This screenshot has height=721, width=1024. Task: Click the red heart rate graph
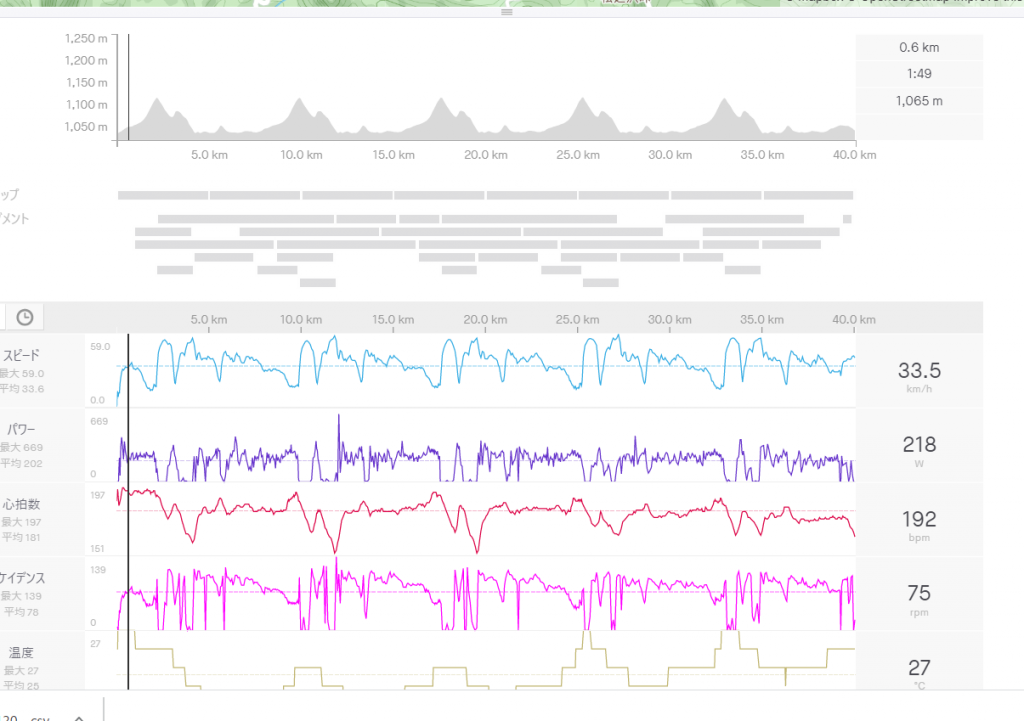(x=486, y=519)
